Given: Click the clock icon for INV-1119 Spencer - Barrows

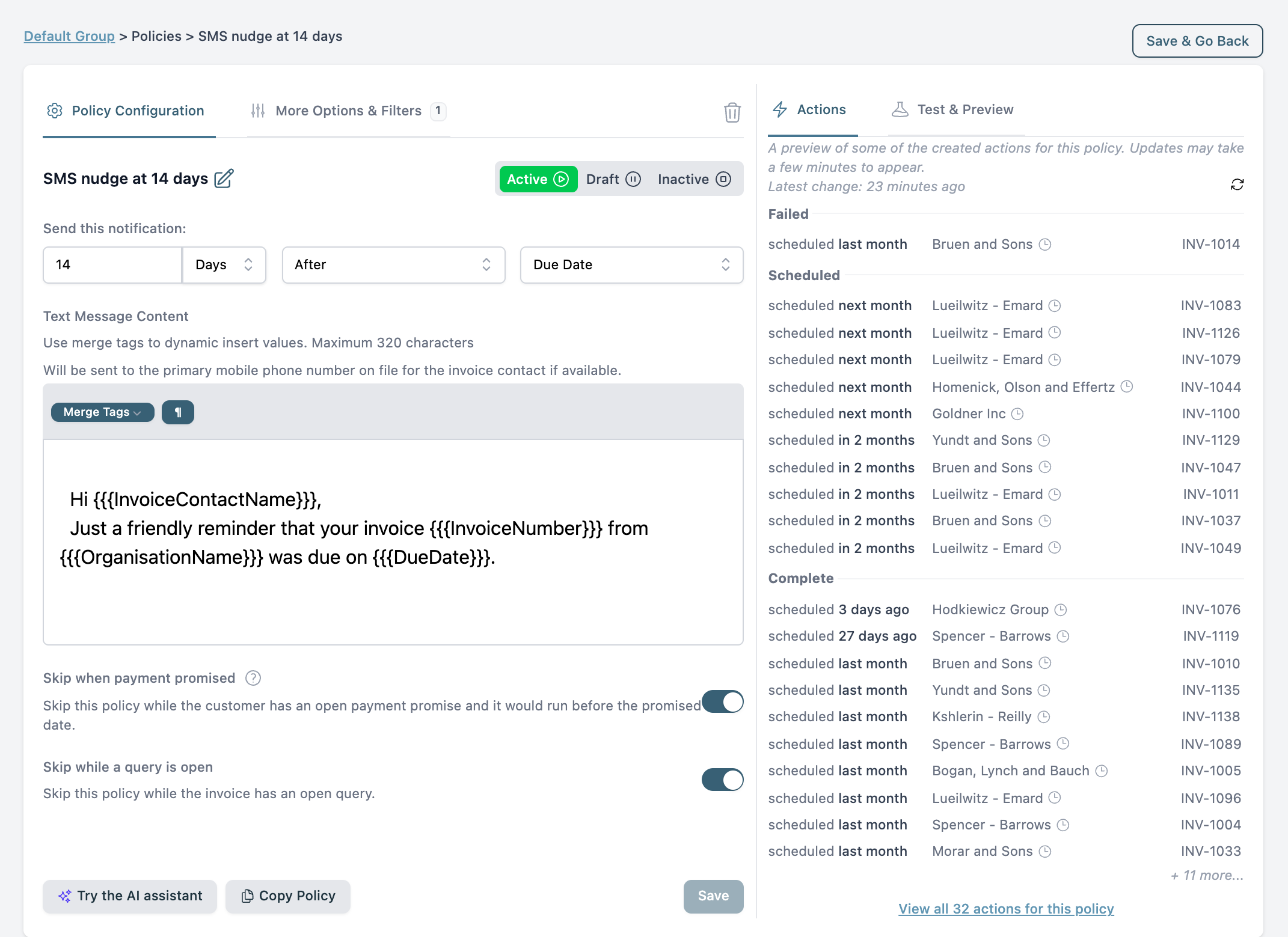Looking at the screenshot, I should (1063, 636).
